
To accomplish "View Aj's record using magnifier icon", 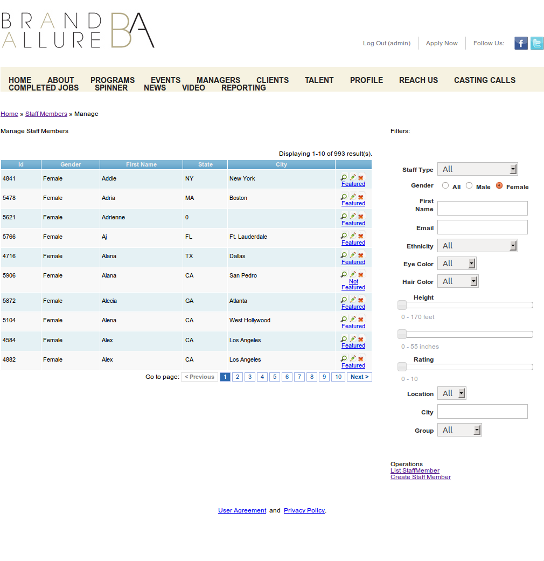I will [x=344, y=235].
